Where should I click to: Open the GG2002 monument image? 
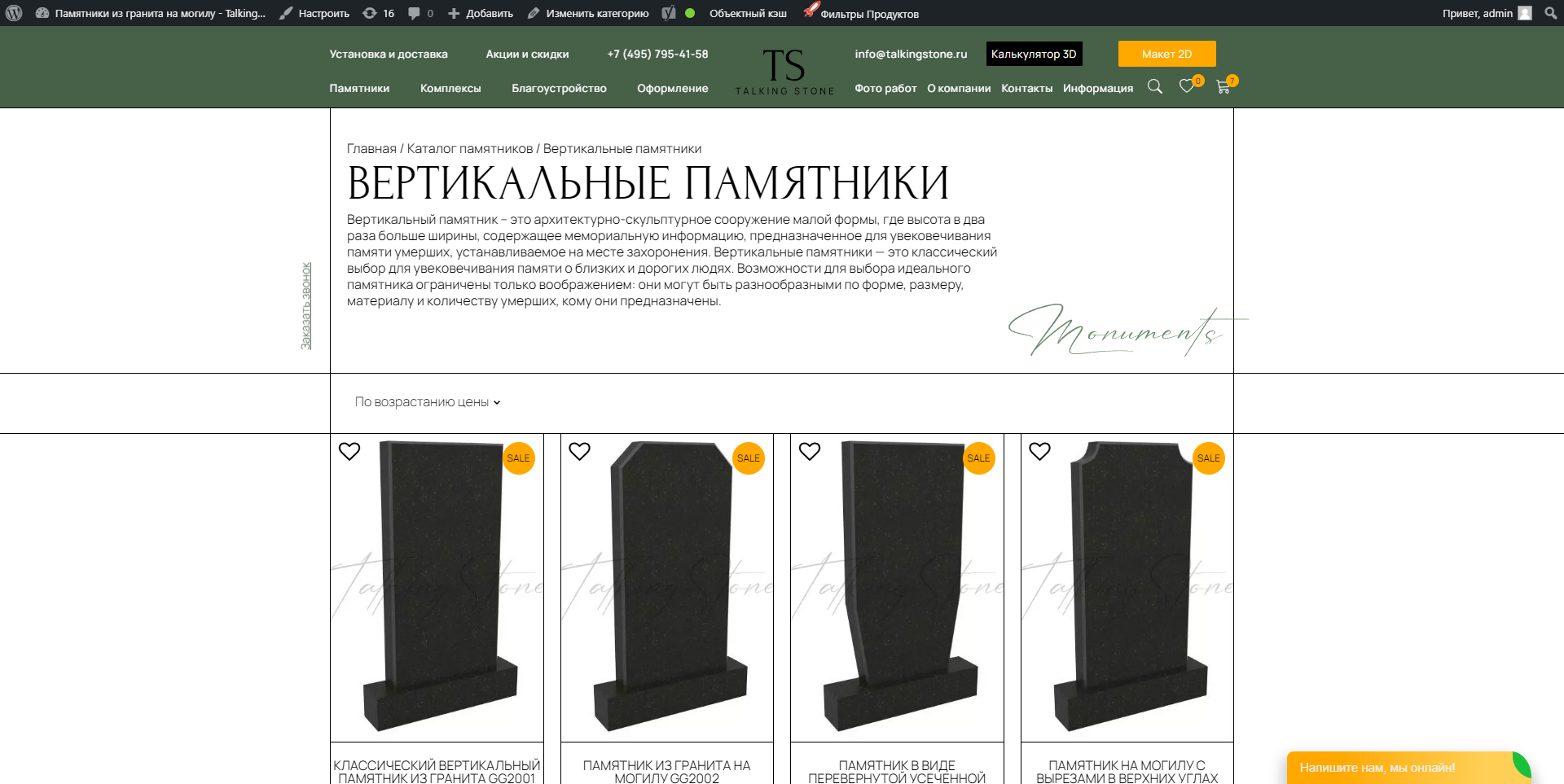point(667,588)
